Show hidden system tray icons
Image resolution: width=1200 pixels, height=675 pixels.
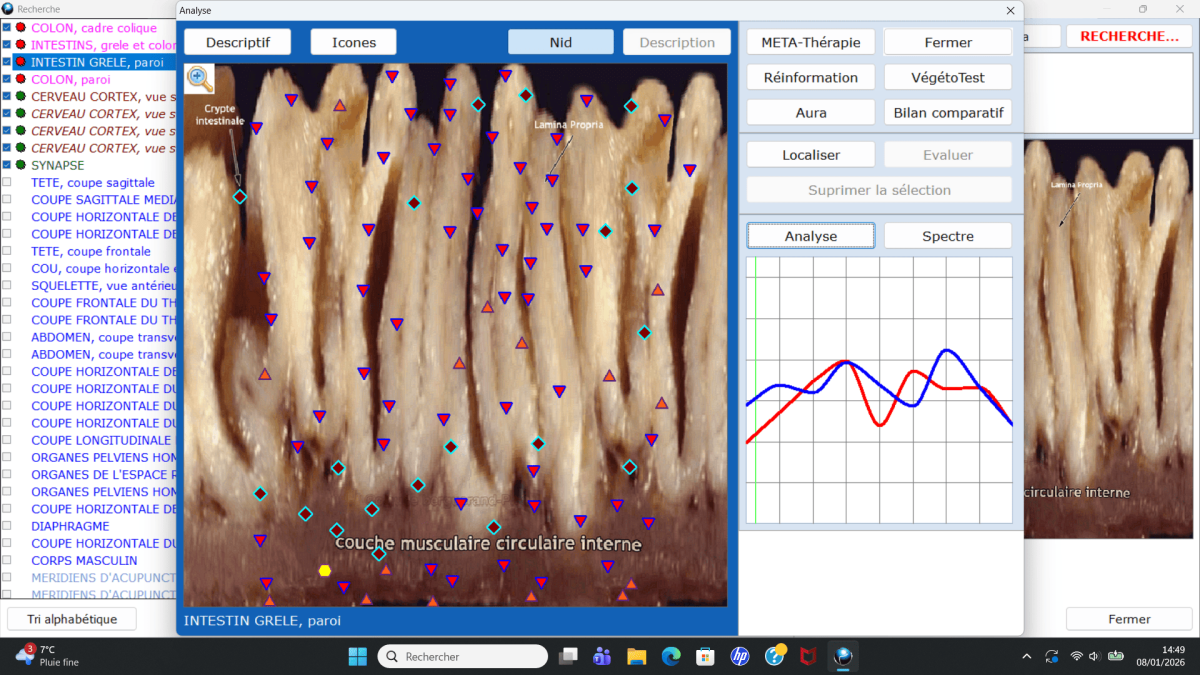click(1027, 656)
